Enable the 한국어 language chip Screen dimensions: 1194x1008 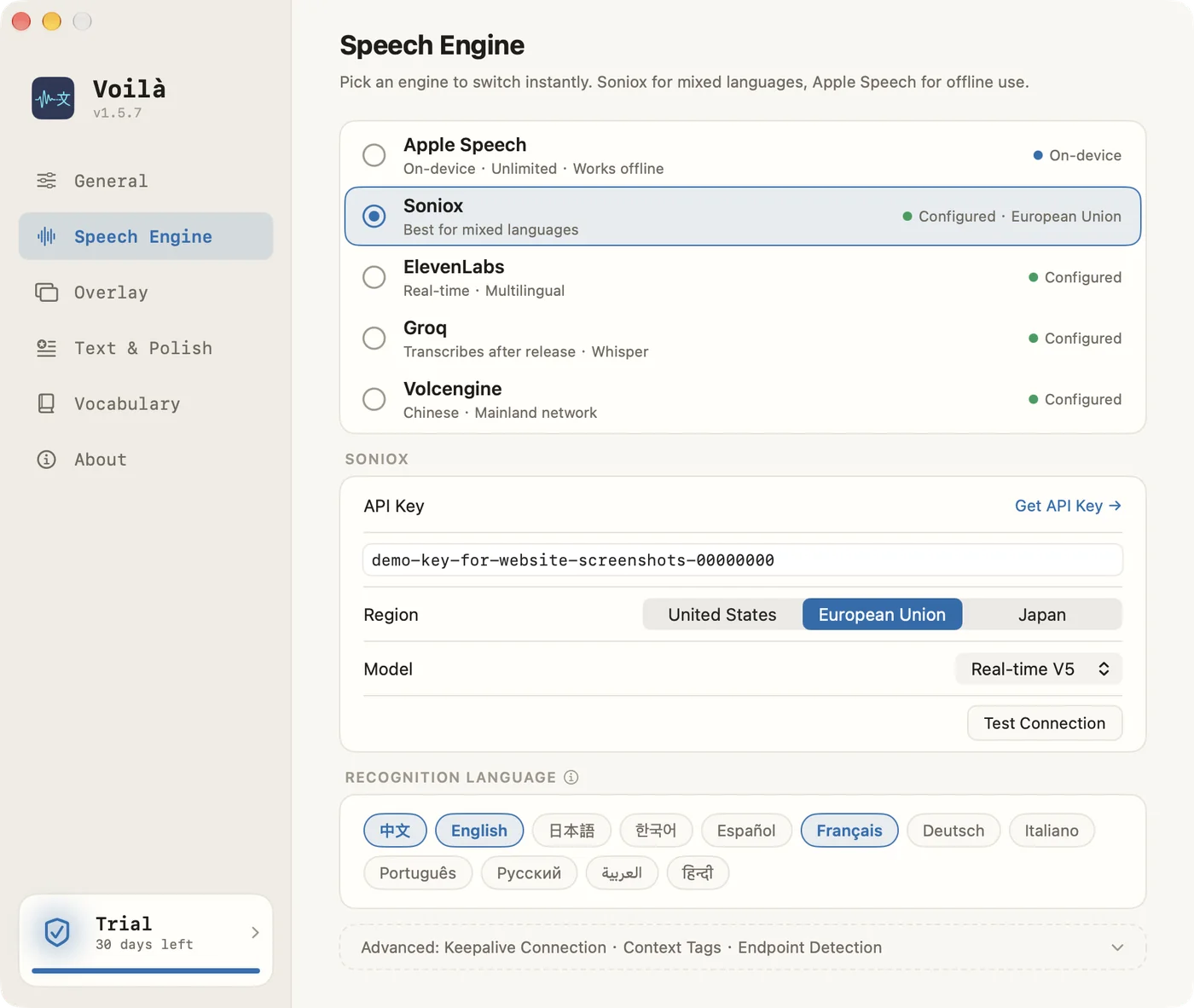(x=656, y=831)
